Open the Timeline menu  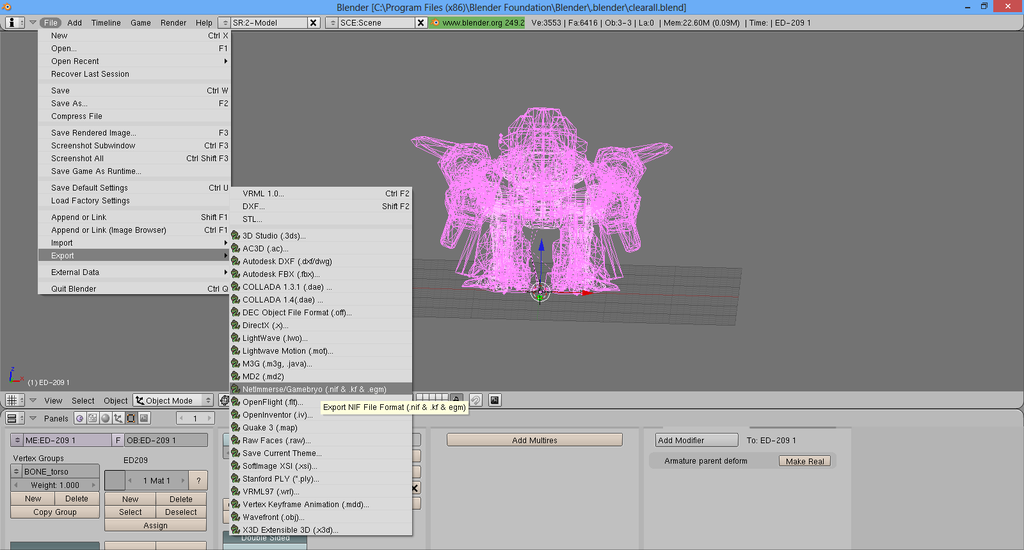pyautogui.click(x=106, y=23)
